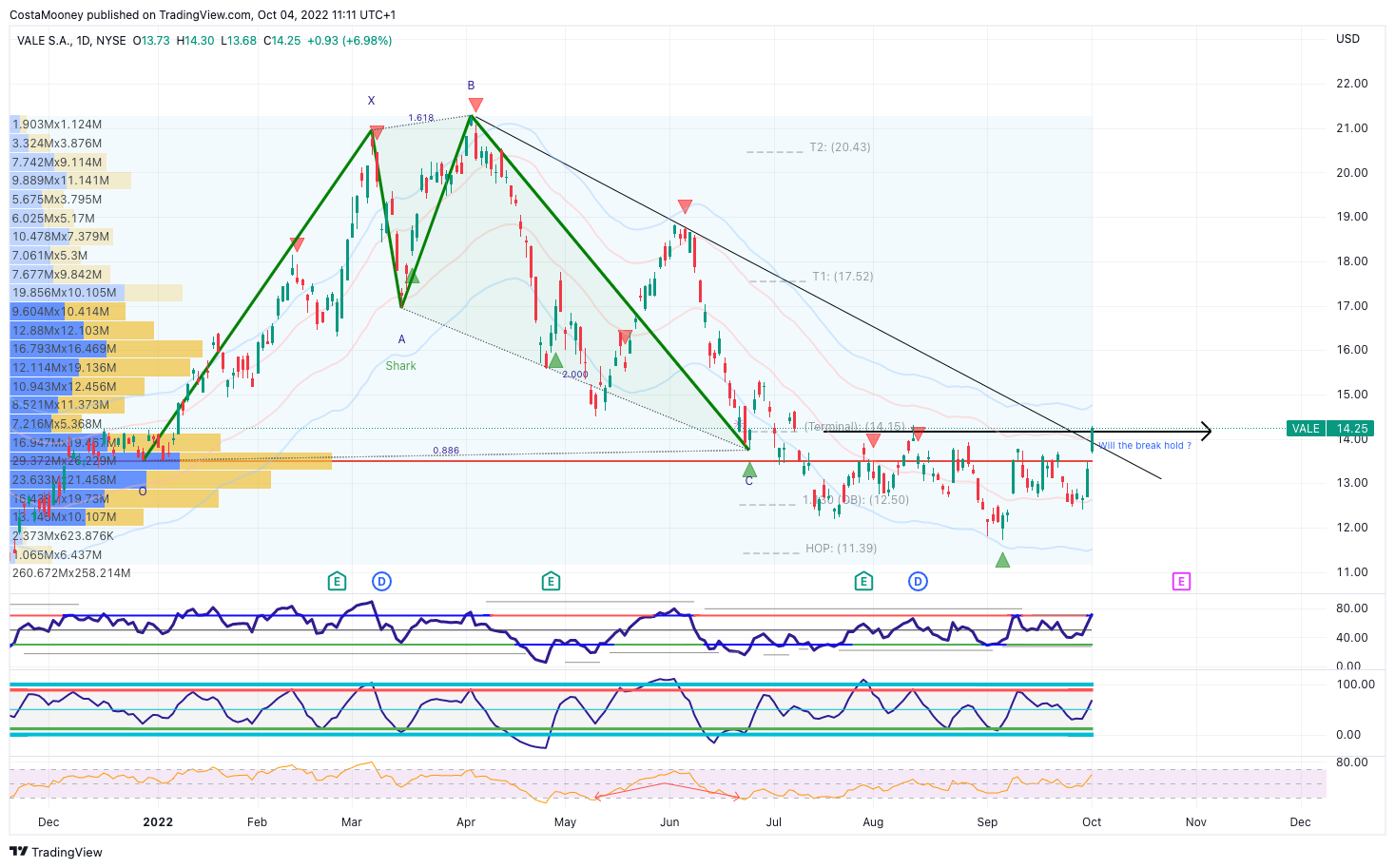1395x868 pixels.
Task: Click the 2.373Mx623.876K volume profile row
Action: click(x=63, y=536)
